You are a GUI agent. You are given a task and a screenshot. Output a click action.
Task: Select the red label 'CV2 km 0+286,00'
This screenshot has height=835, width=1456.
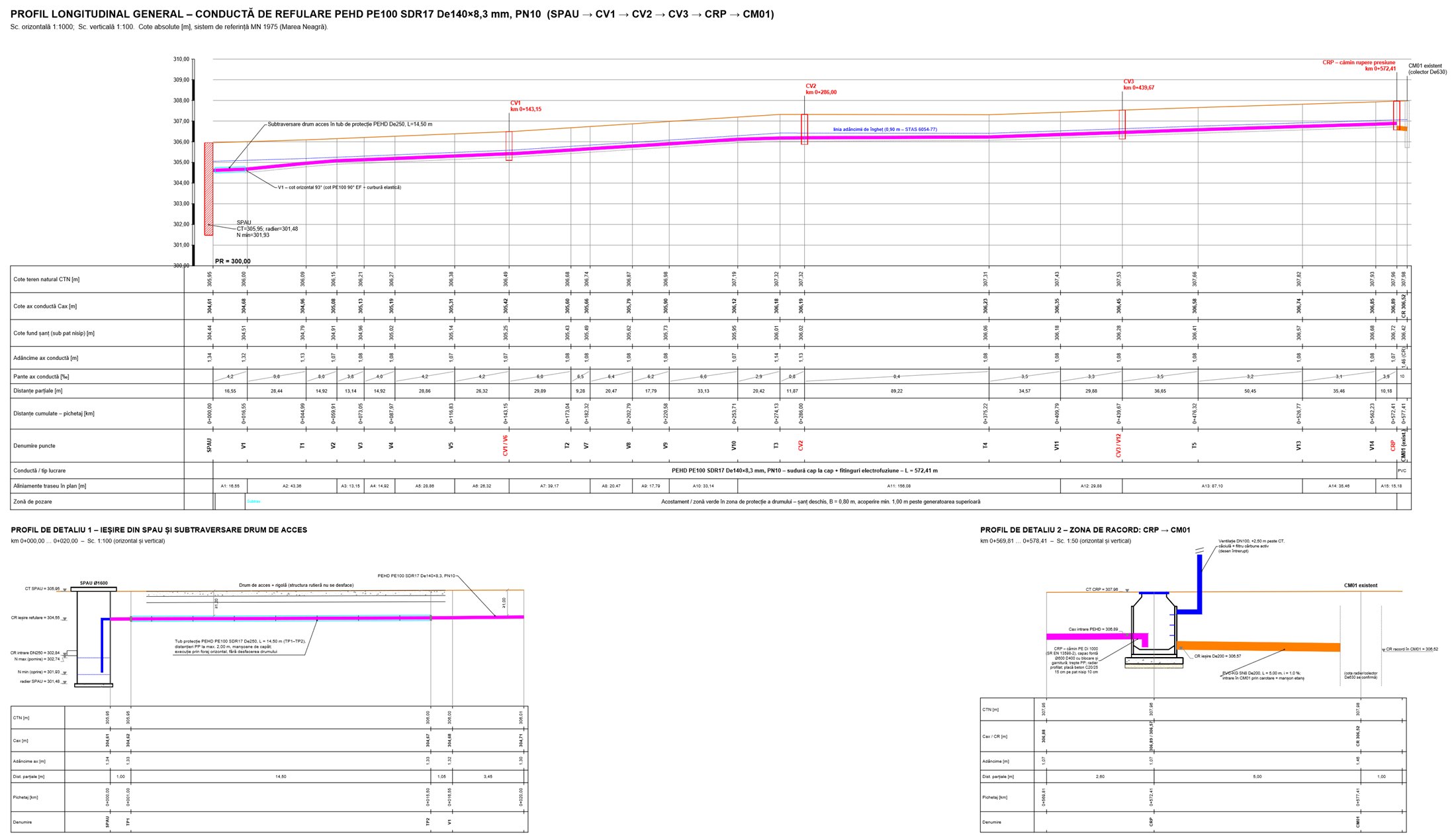coord(821,89)
